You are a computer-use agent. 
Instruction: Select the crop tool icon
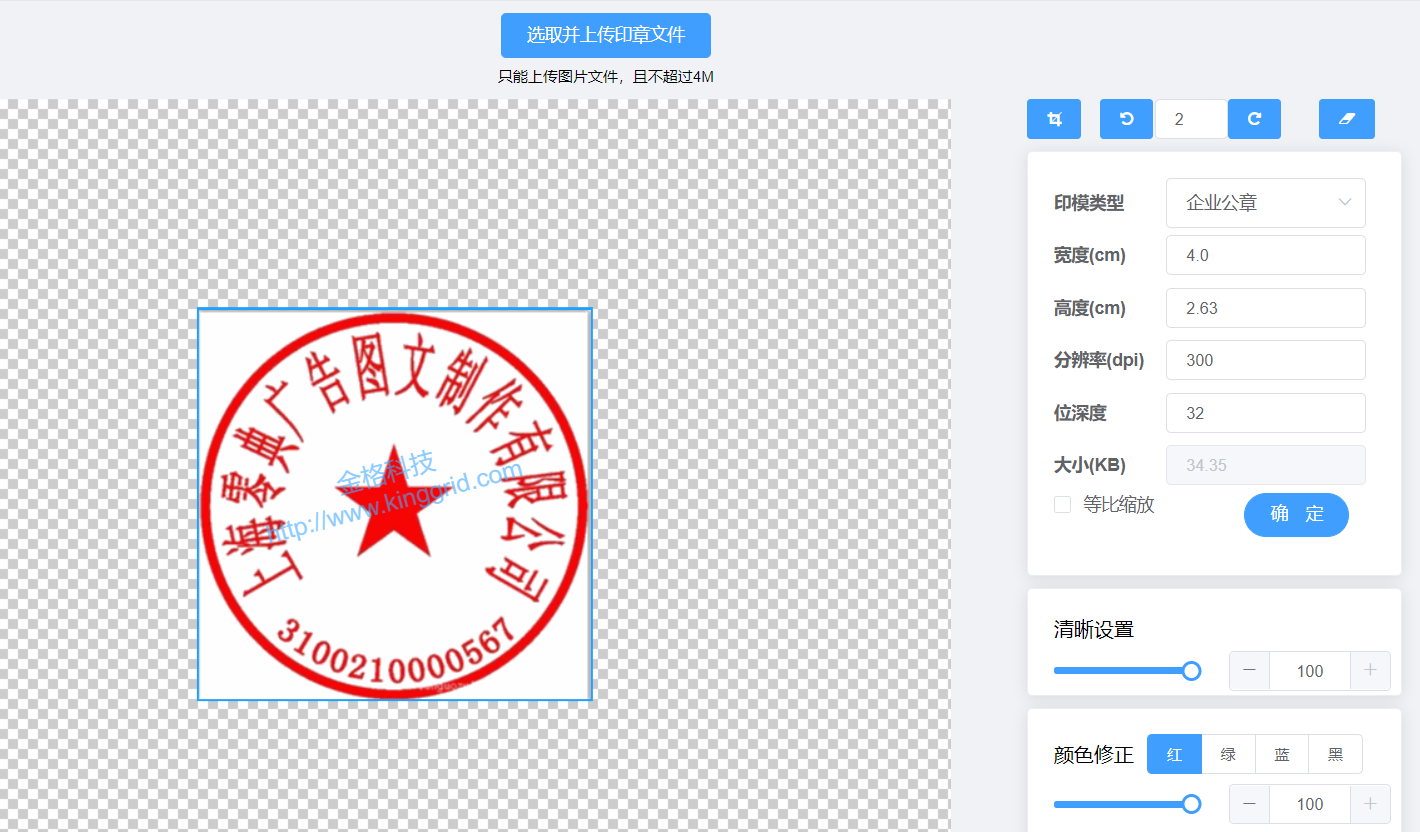[x=1053, y=119]
